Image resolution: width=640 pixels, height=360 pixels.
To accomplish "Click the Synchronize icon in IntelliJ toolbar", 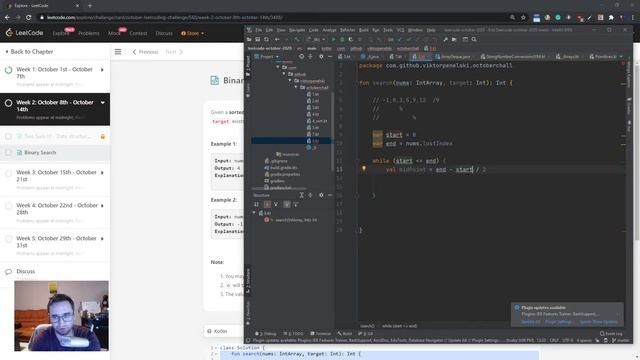I will click(266, 40).
